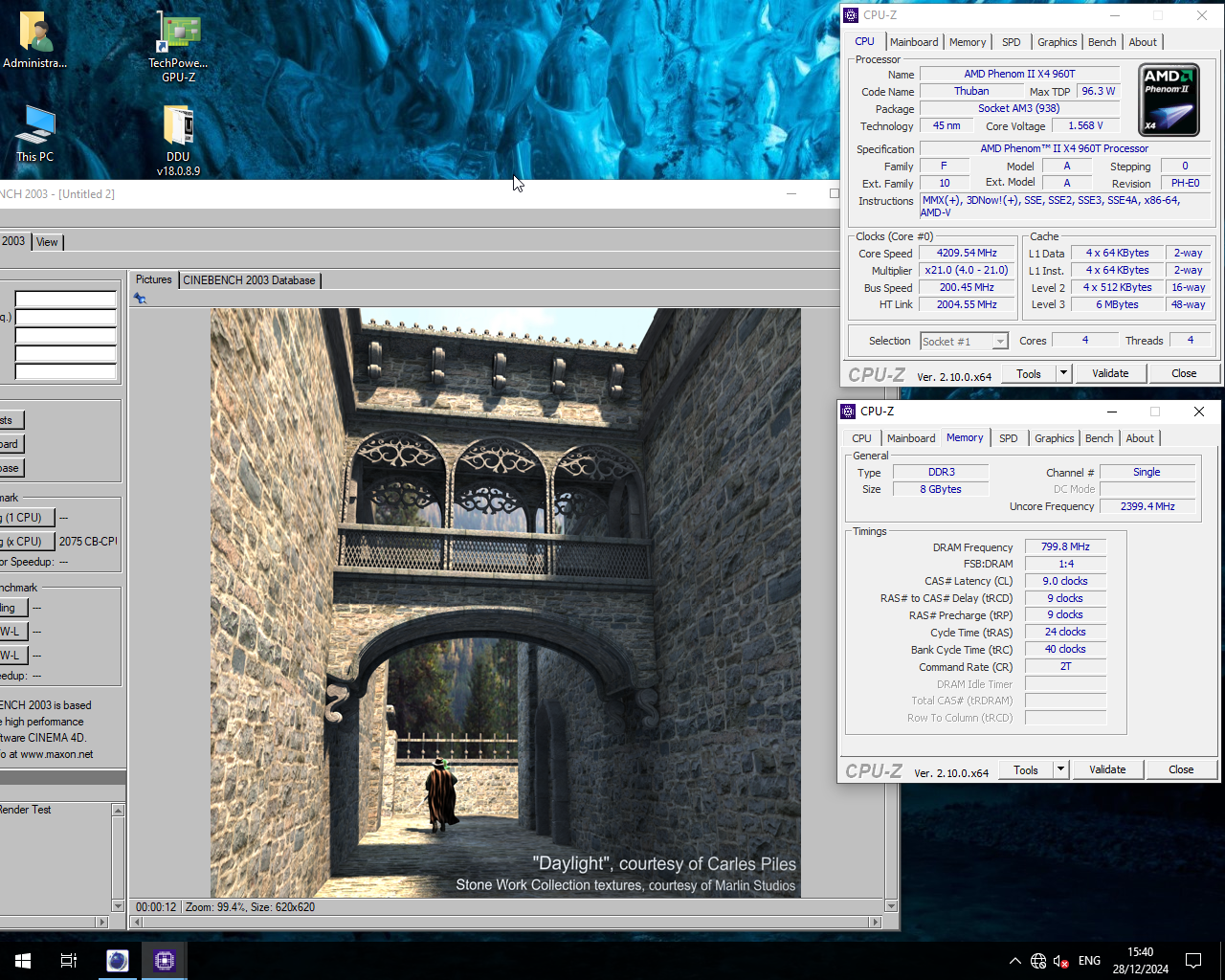The height and width of the screenshot is (980, 1225).
Task: Open the ENG language indicator
Action: (1089, 961)
